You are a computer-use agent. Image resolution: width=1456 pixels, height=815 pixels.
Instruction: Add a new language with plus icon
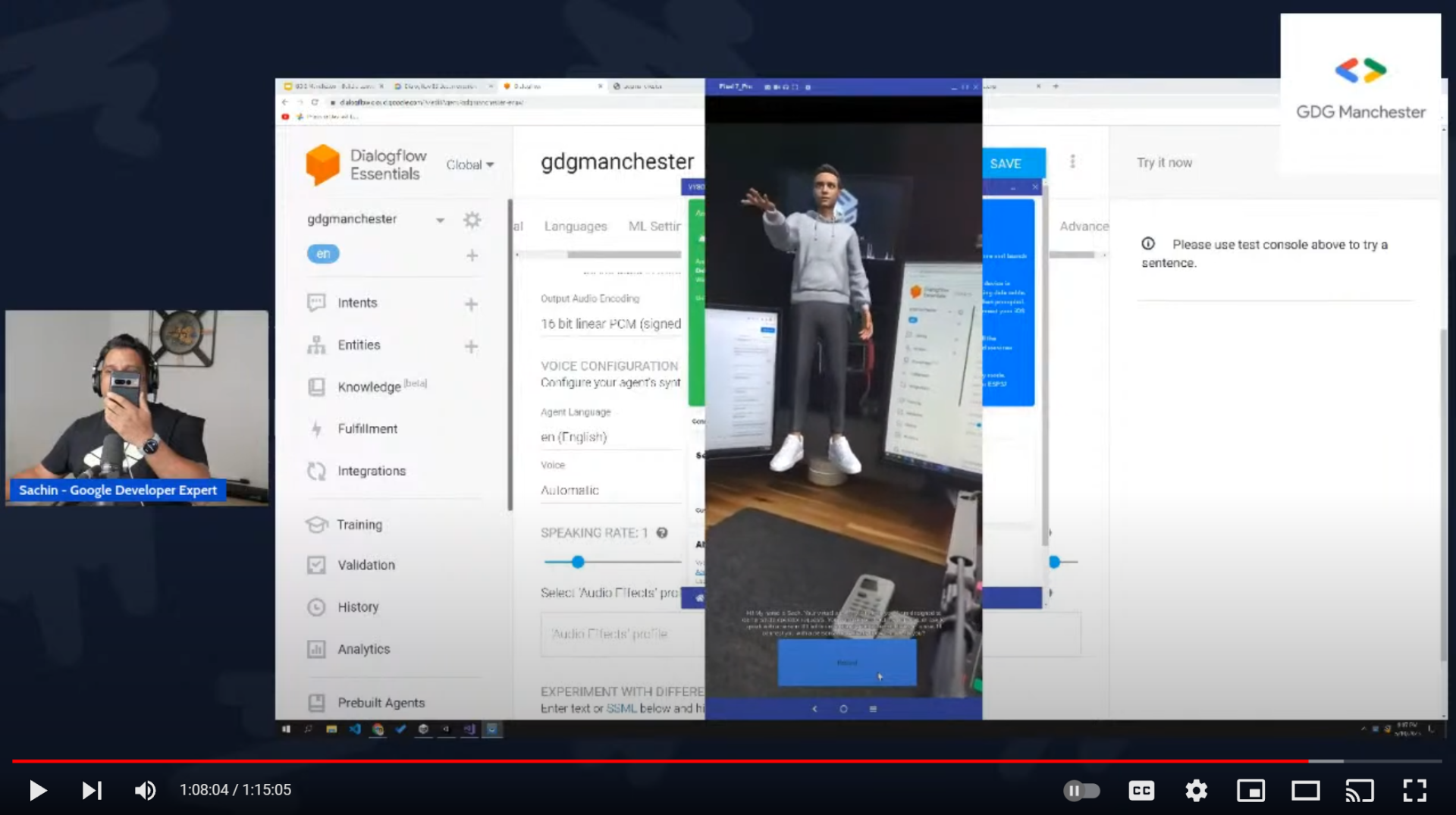(x=472, y=255)
